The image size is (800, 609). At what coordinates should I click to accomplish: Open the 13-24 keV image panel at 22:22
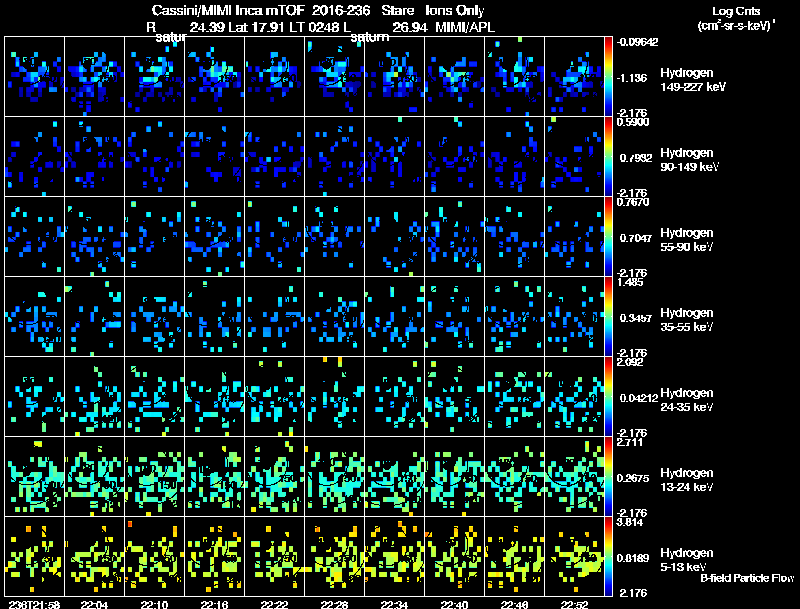point(274,477)
